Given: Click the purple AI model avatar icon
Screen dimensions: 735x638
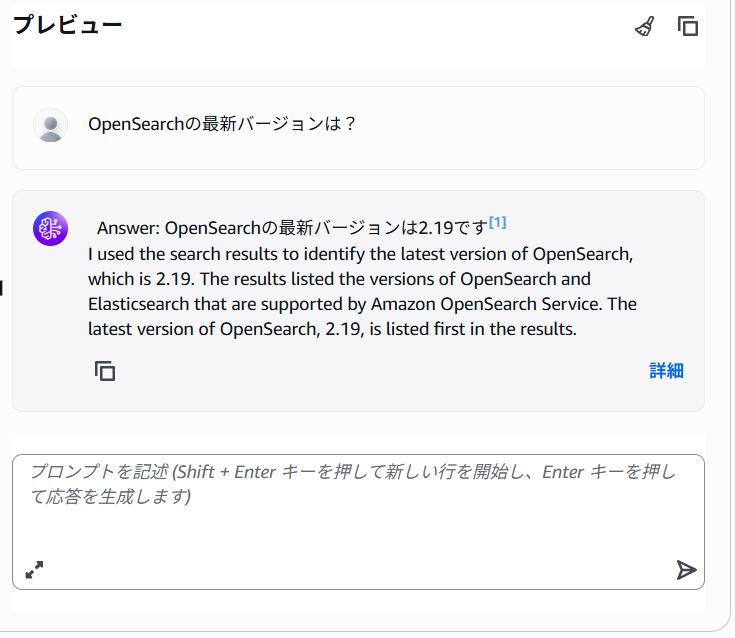Looking at the screenshot, I should [51, 228].
